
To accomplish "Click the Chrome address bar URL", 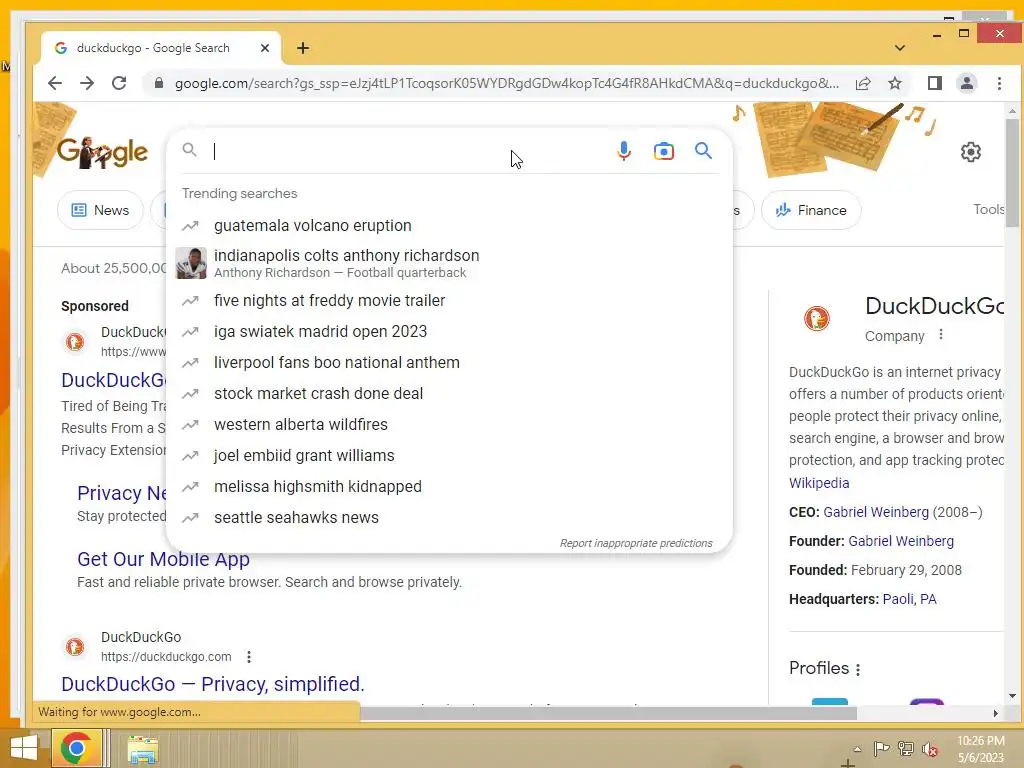I will (507, 83).
